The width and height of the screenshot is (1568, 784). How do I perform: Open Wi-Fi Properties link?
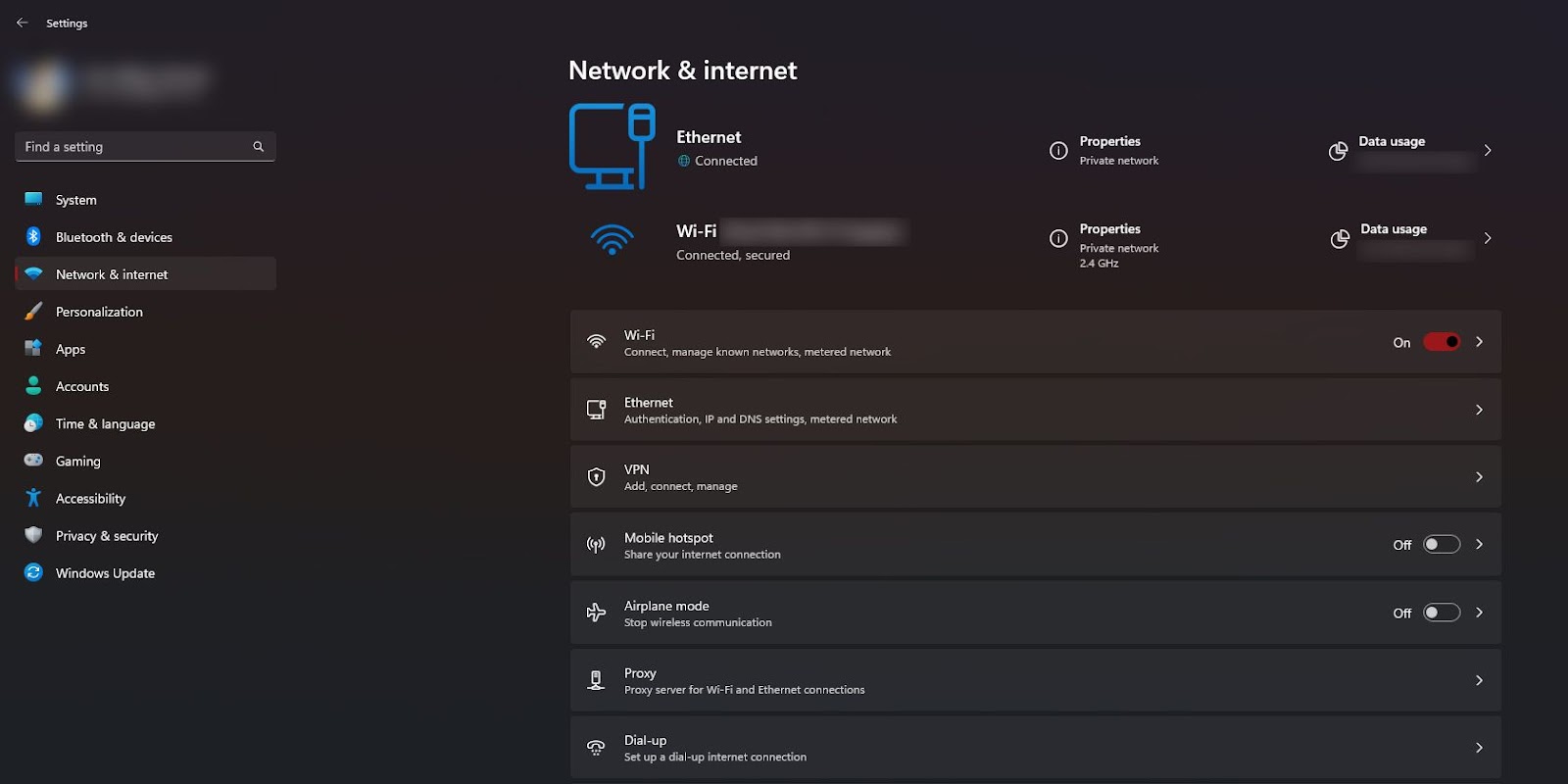coord(1109,229)
